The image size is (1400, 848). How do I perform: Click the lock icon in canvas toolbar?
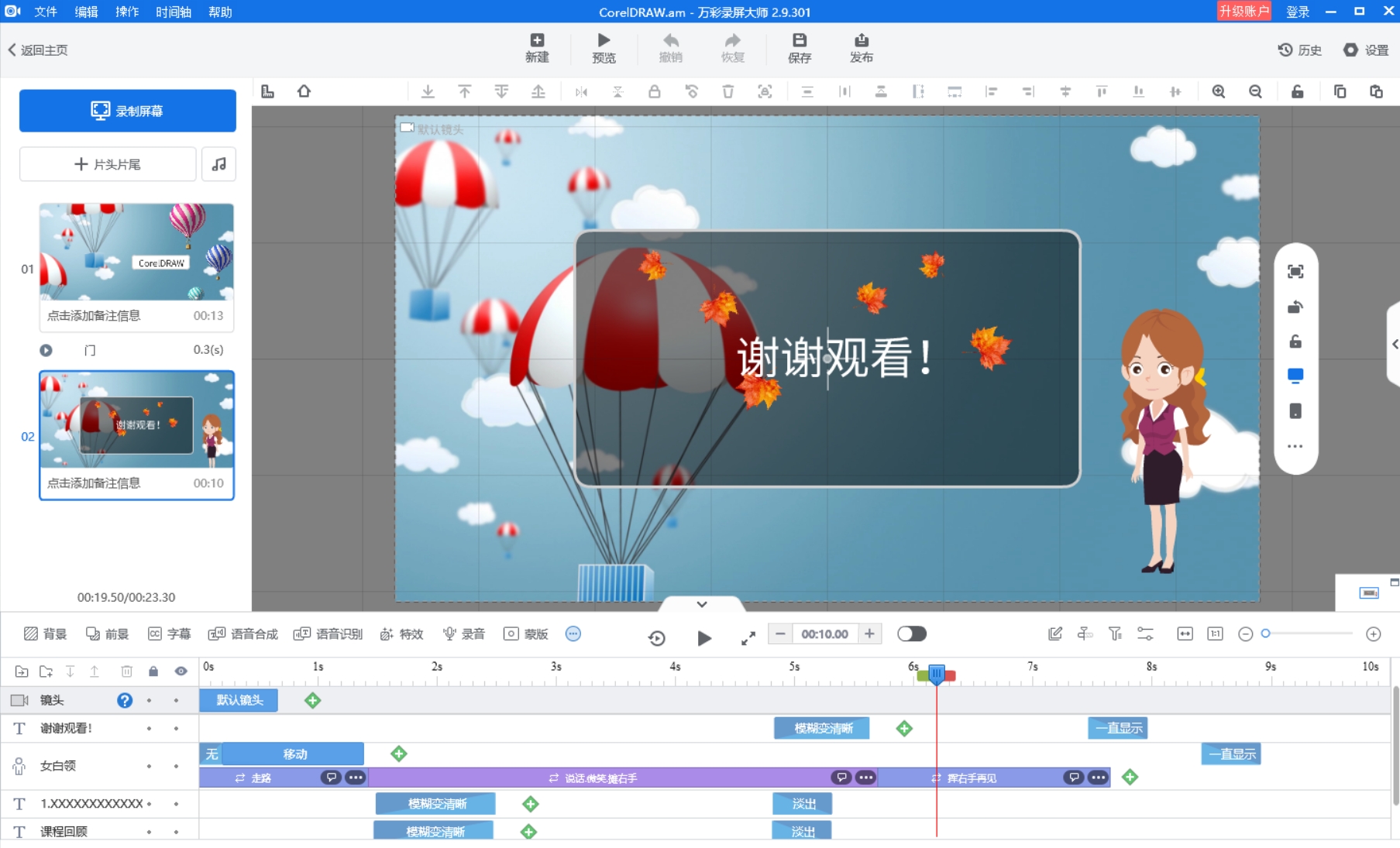click(x=655, y=91)
